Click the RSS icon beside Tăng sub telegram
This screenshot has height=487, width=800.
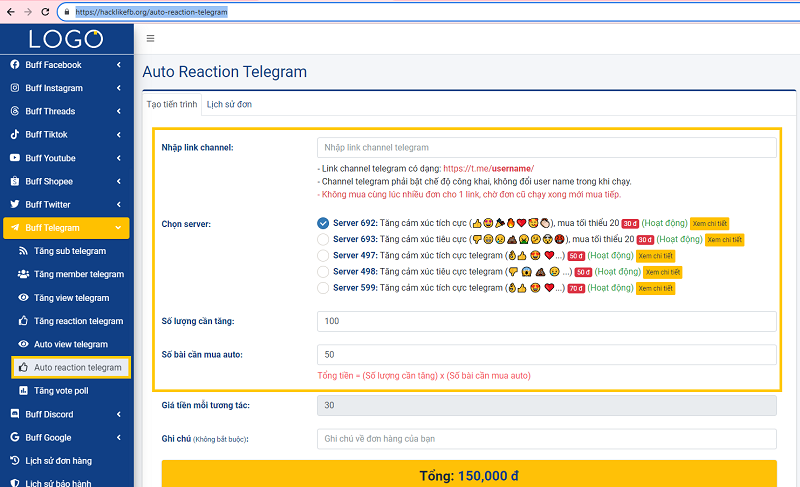click(23, 250)
